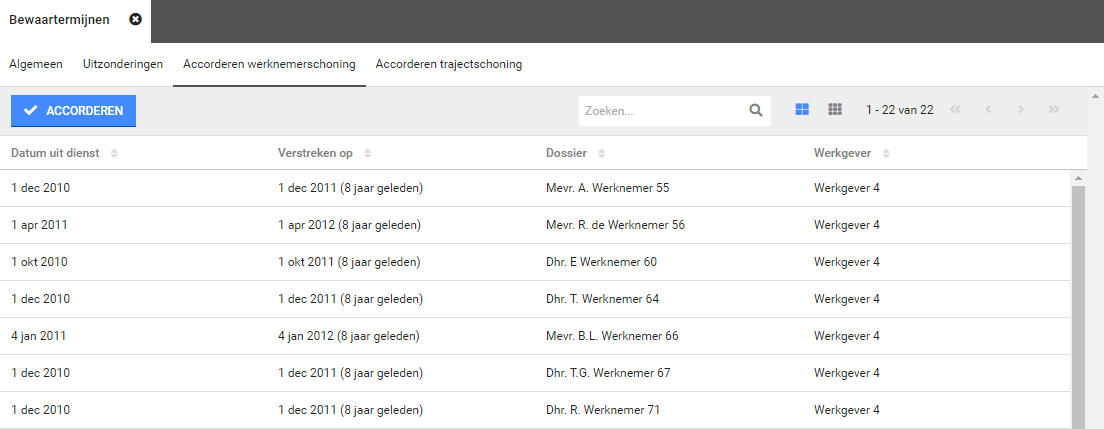Jump to last page of results

1053,110
